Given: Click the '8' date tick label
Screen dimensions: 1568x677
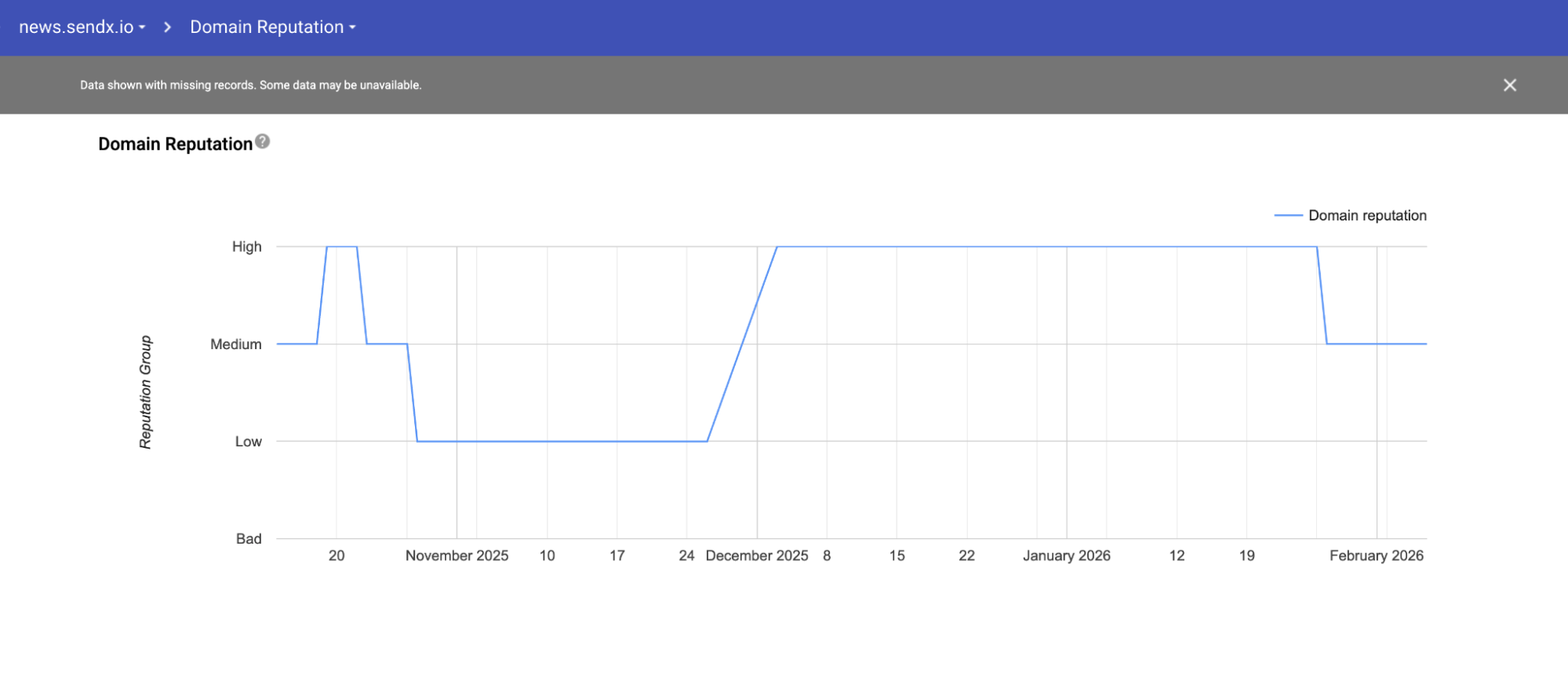Looking at the screenshot, I should click(x=827, y=555).
